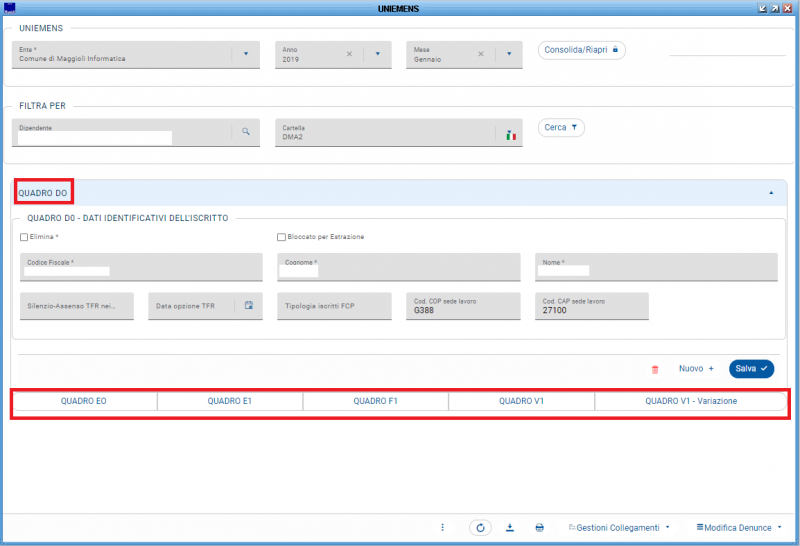Screen dimensions: 800x546
Task: Toggle Bloccato per Estrazione checkbox
Action: (x=281, y=237)
